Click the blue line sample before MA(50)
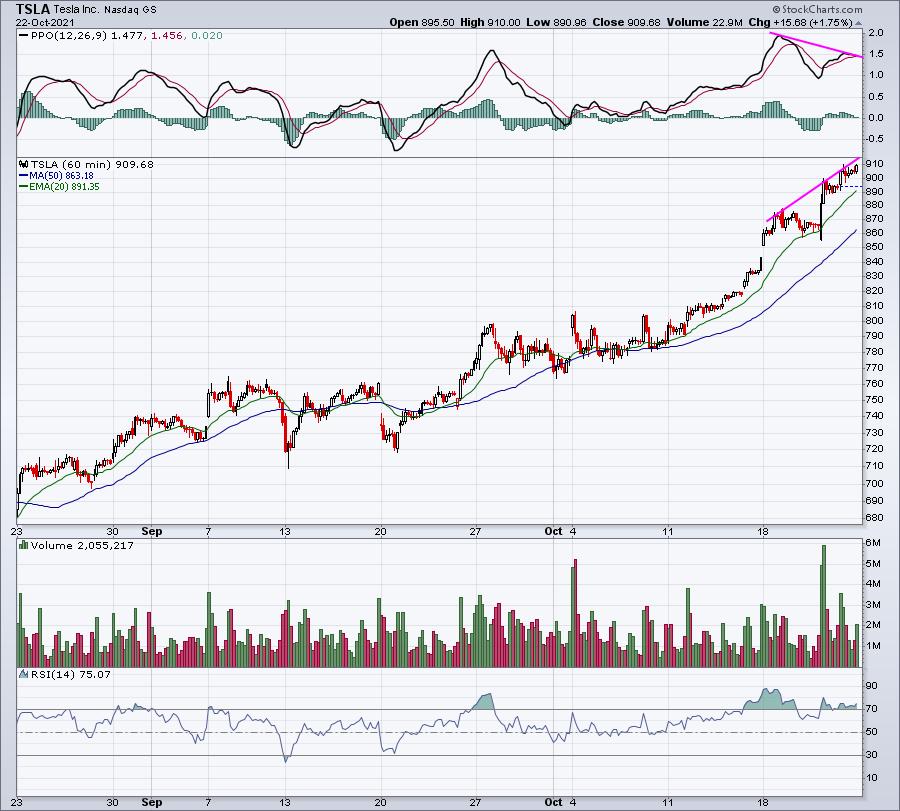The height and width of the screenshot is (811, 900). [24, 176]
